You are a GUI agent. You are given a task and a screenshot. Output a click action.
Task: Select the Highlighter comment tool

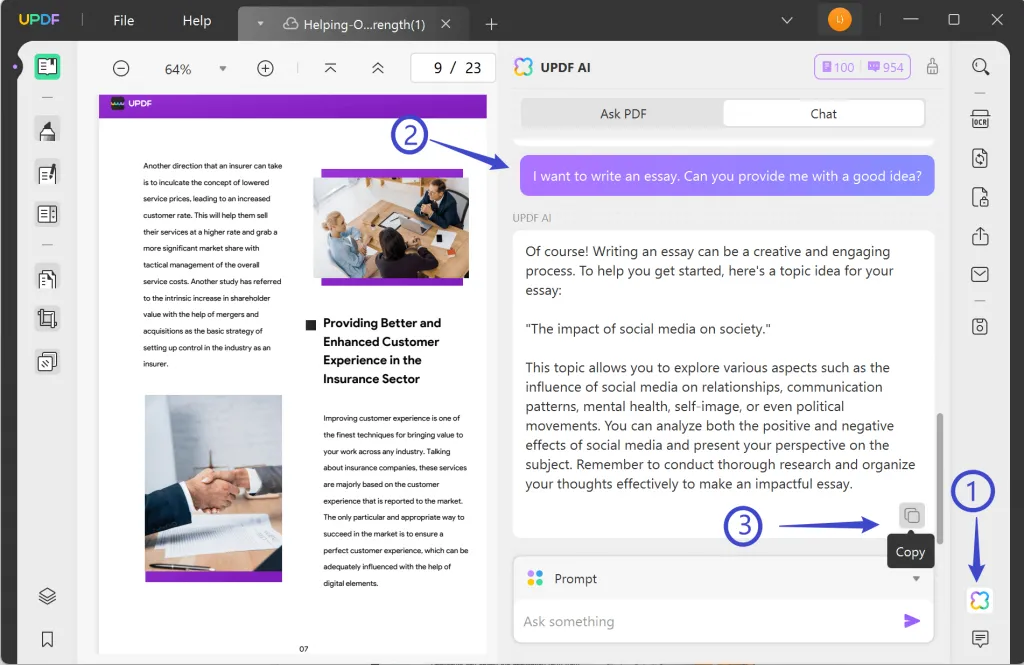point(47,131)
